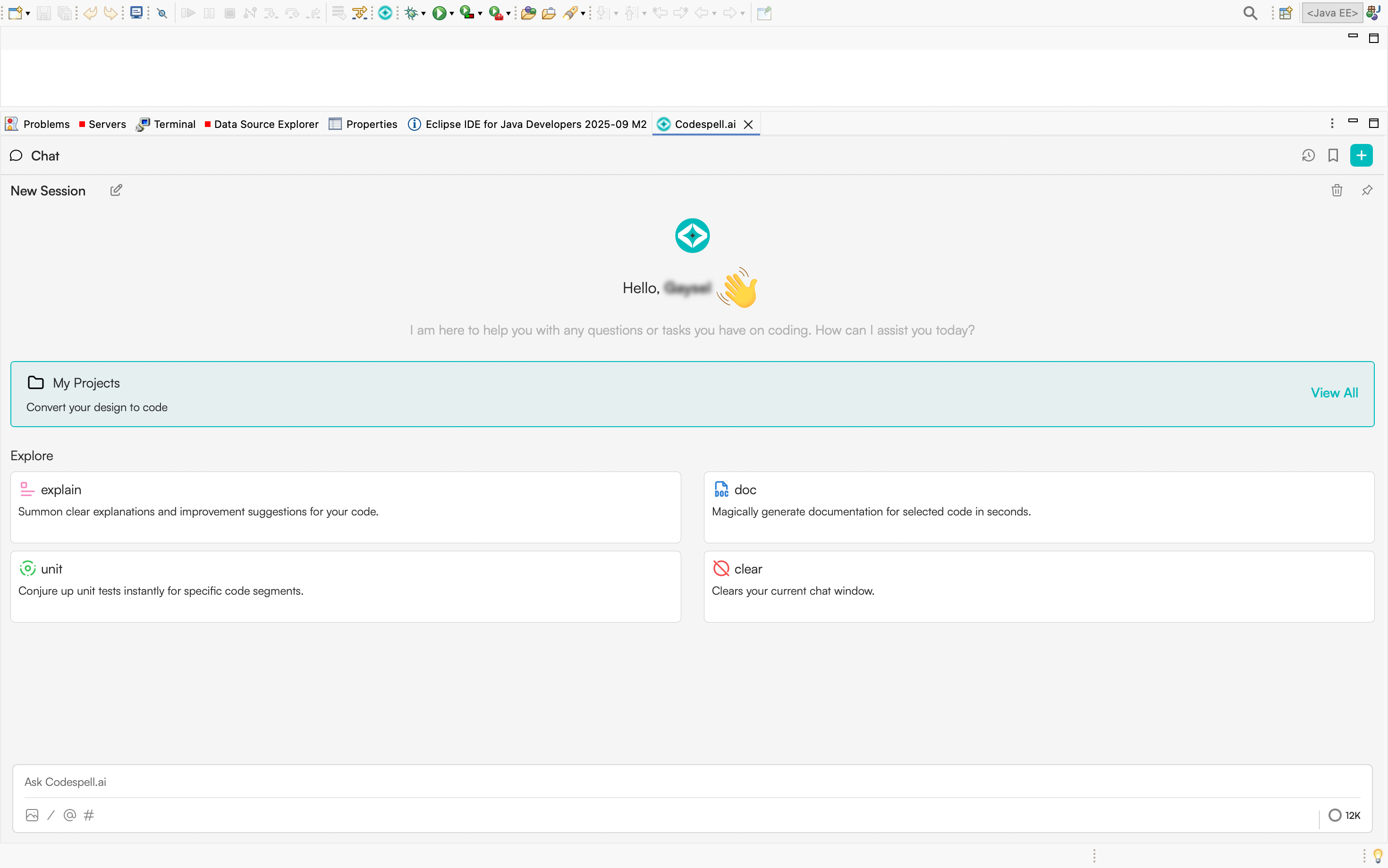1388x868 pixels.
Task: Click the Terminate stop icon
Action: [x=229, y=13]
